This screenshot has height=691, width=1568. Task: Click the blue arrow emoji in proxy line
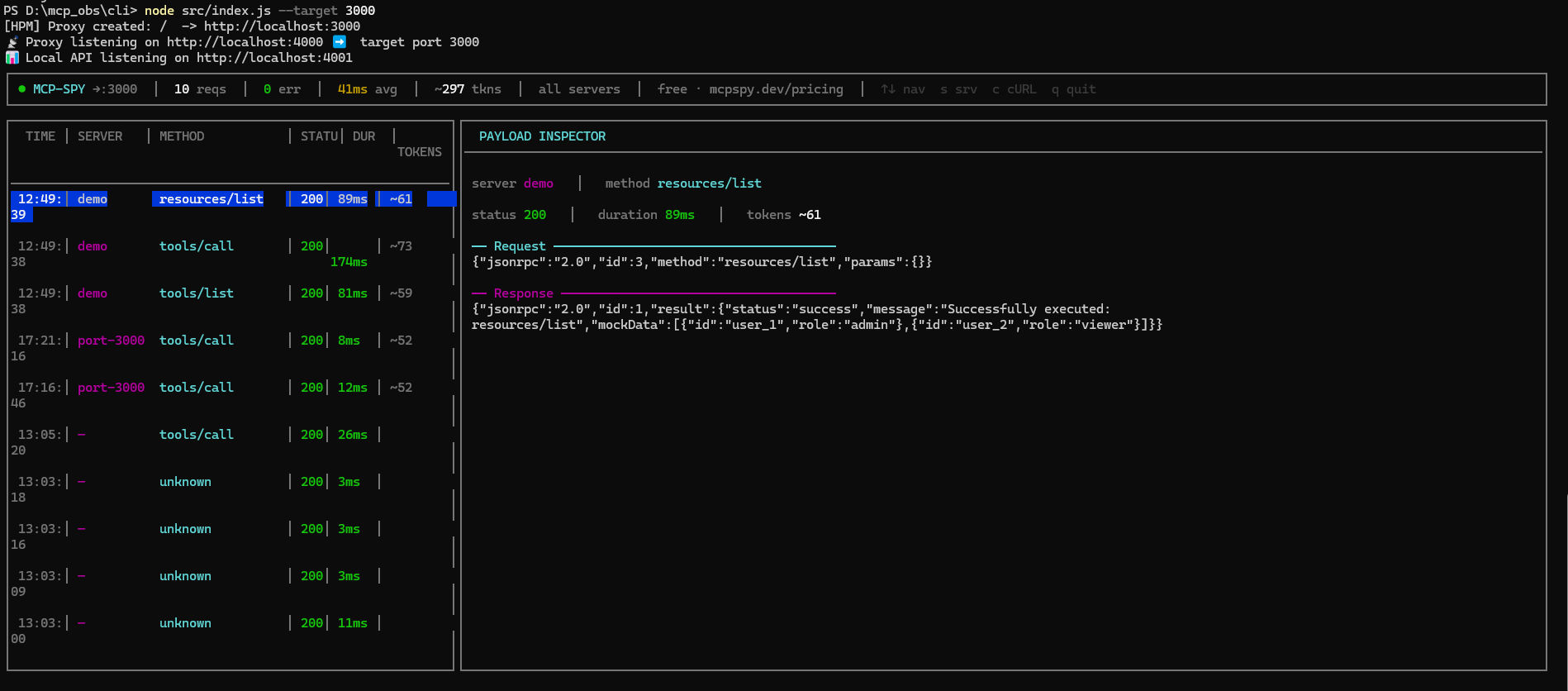coord(339,41)
